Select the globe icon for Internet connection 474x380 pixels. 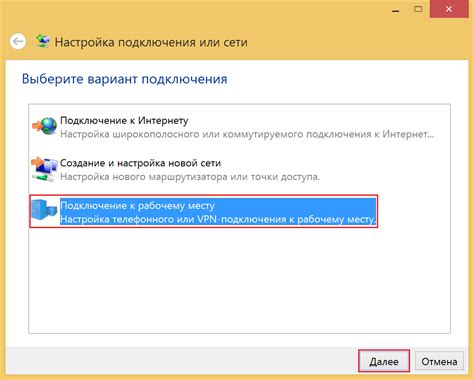point(45,126)
